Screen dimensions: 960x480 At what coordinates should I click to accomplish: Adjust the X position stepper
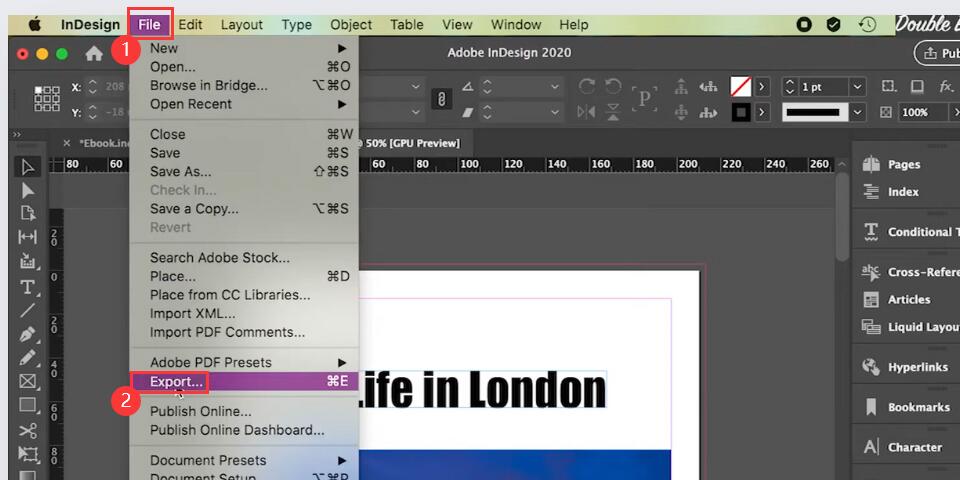tap(92, 86)
